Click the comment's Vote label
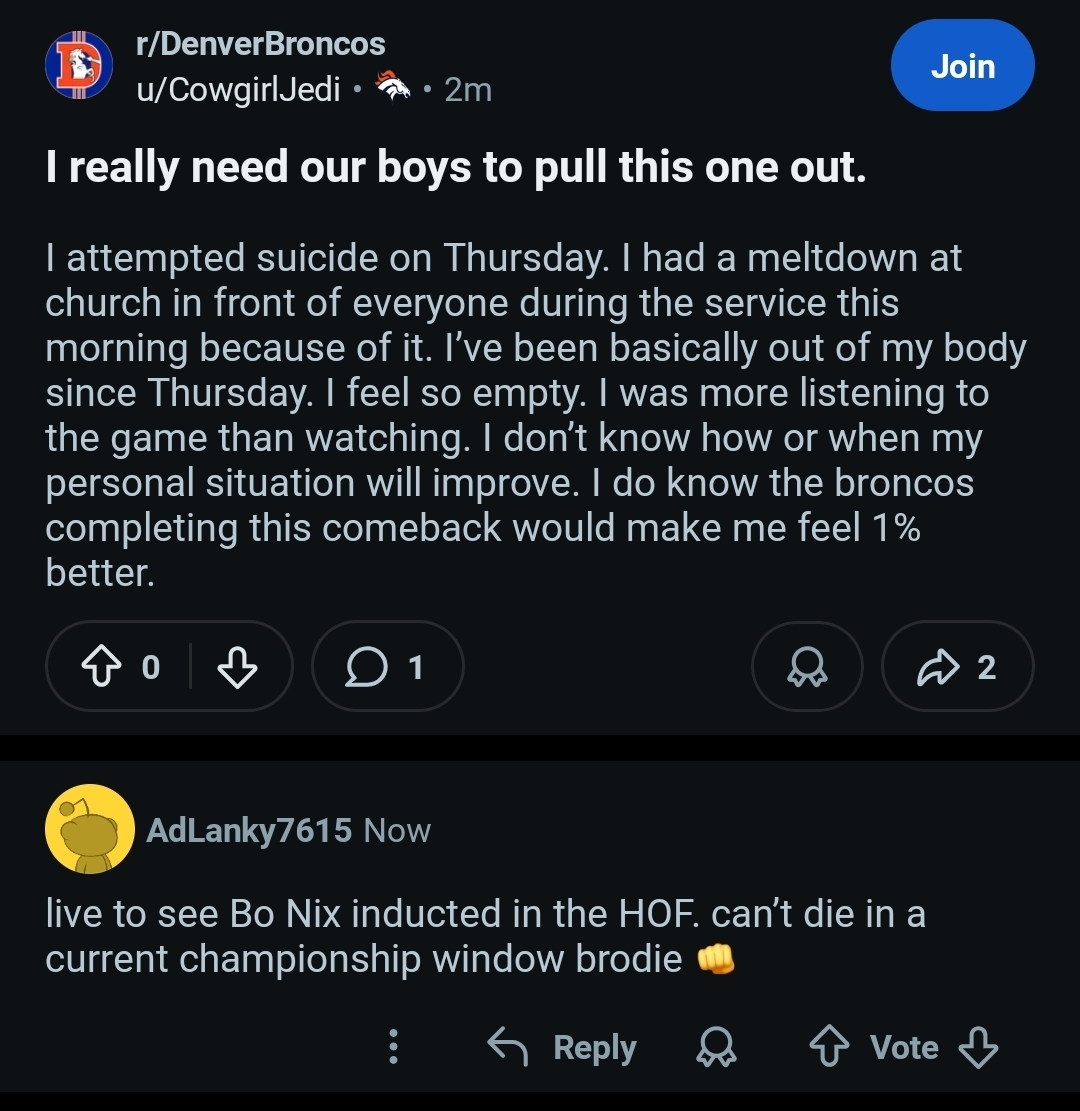The width and height of the screenshot is (1080, 1111). [x=904, y=1047]
